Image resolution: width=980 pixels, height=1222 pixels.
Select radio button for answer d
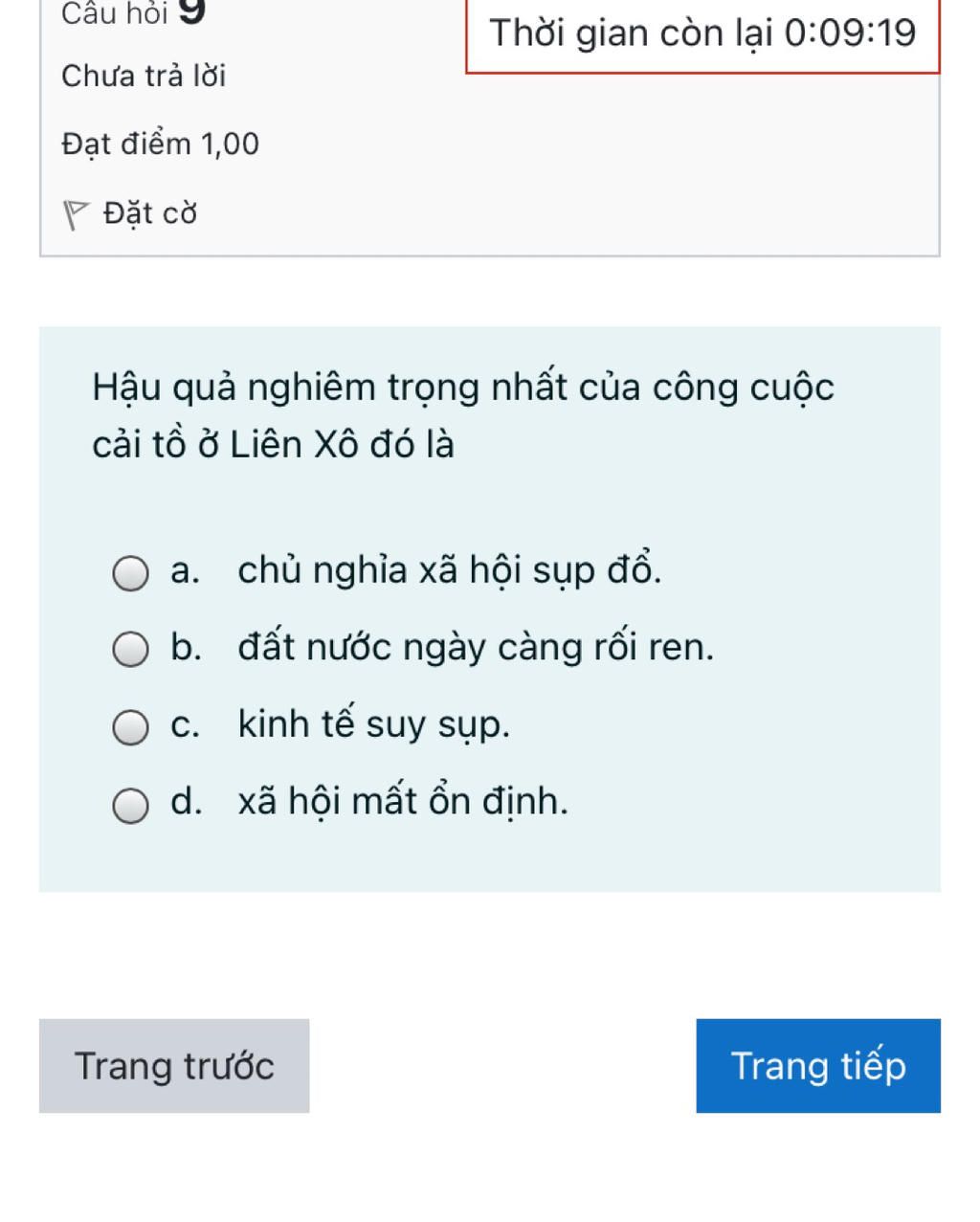(130, 805)
